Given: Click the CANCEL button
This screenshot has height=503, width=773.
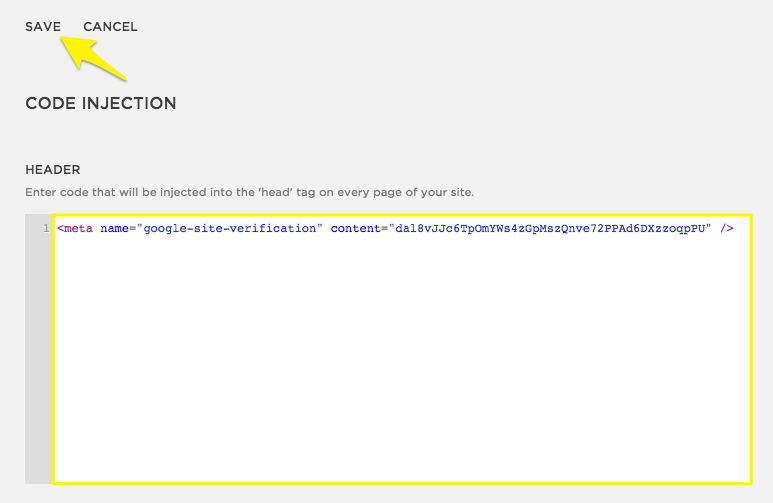Looking at the screenshot, I should coord(110,27).
